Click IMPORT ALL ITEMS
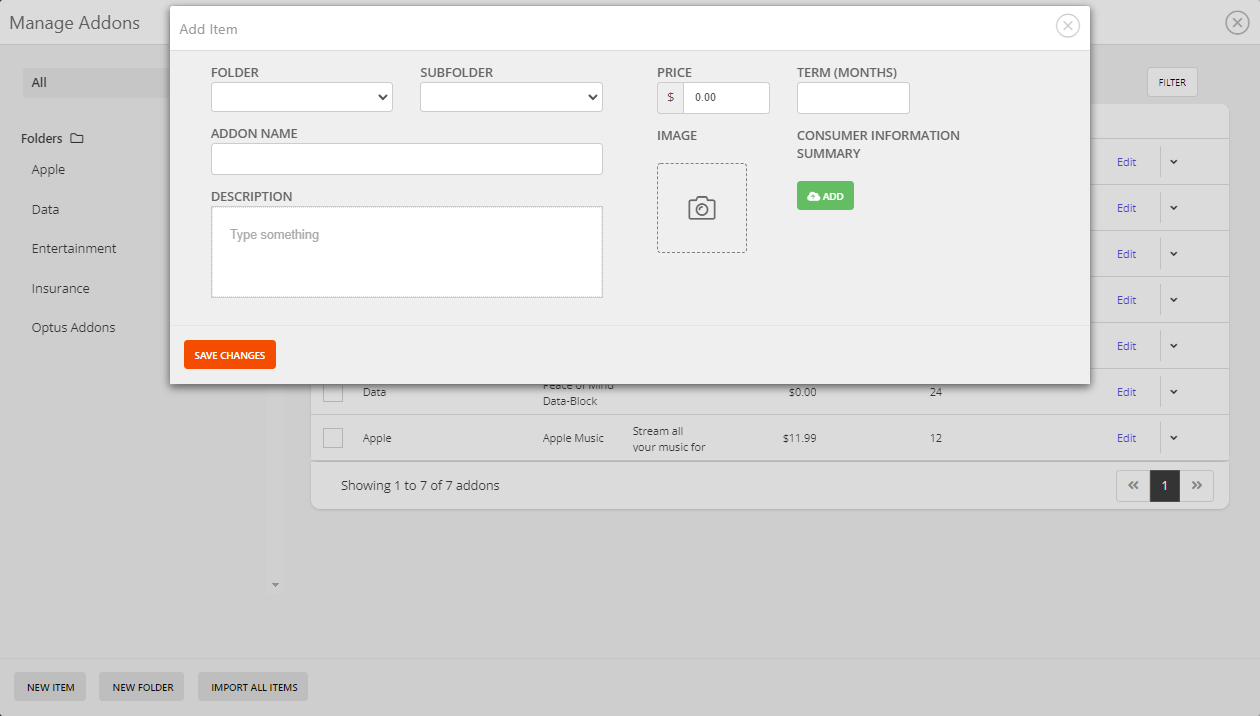Viewport: 1260px width, 716px height. pos(252,687)
